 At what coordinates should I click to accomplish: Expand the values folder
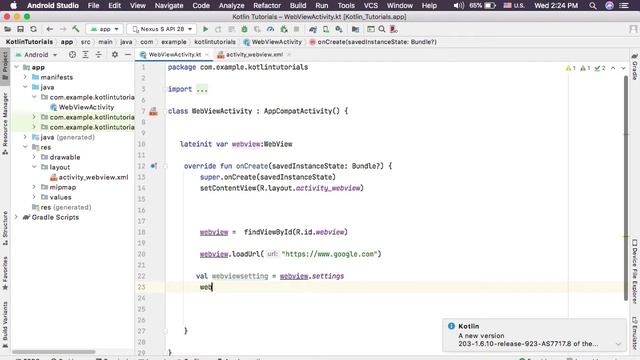pos(34,197)
